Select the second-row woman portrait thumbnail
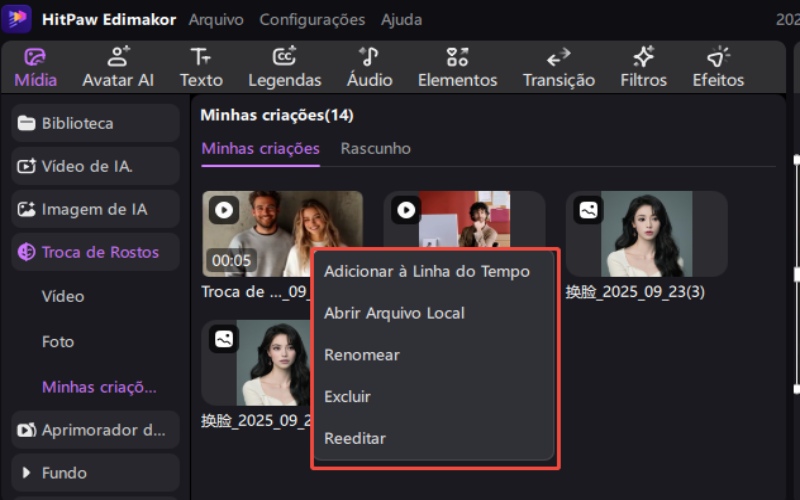 coord(257,362)
